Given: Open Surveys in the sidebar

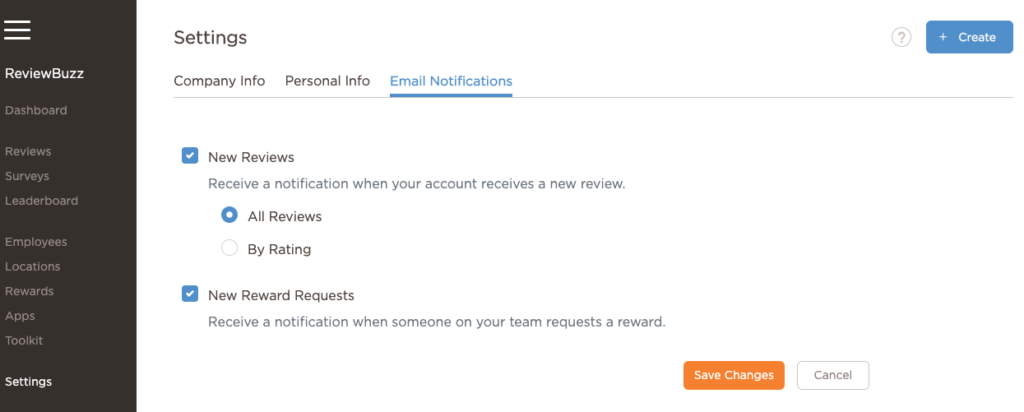Looking at the screenshot, I should pos(27,176).
